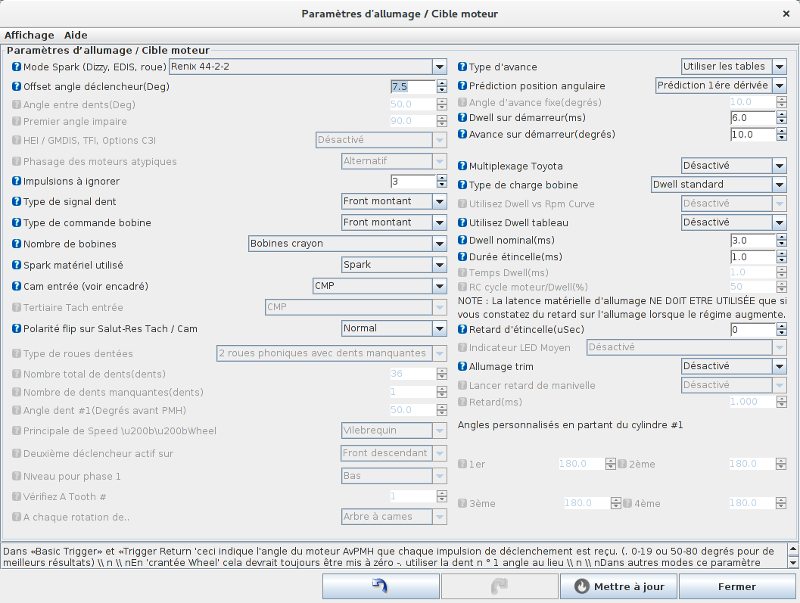800x603 pixels.
Task: Open help for Multiplexage Toyota
Action: (463, 166)
